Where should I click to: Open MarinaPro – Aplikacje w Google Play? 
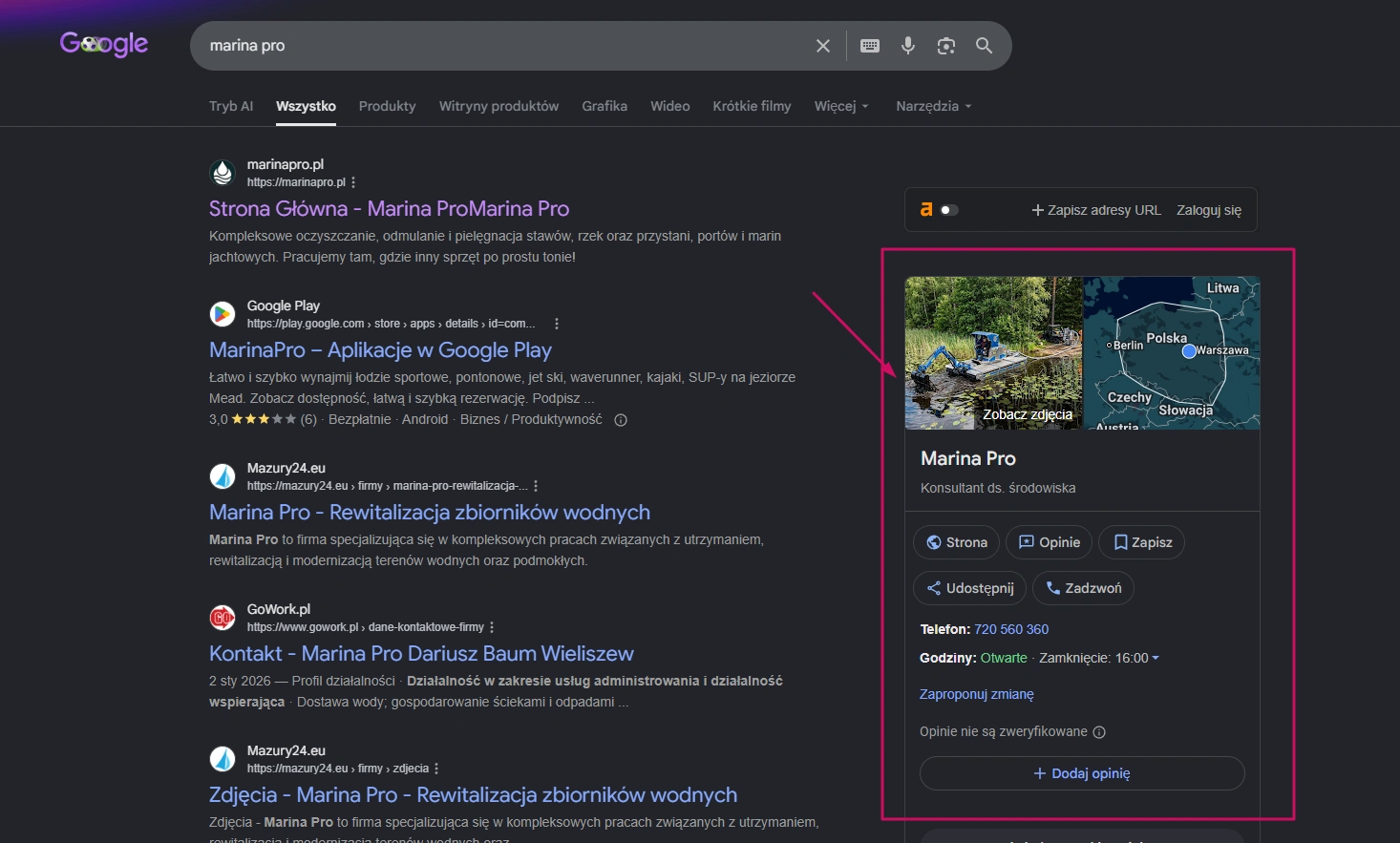coord(380,350)
